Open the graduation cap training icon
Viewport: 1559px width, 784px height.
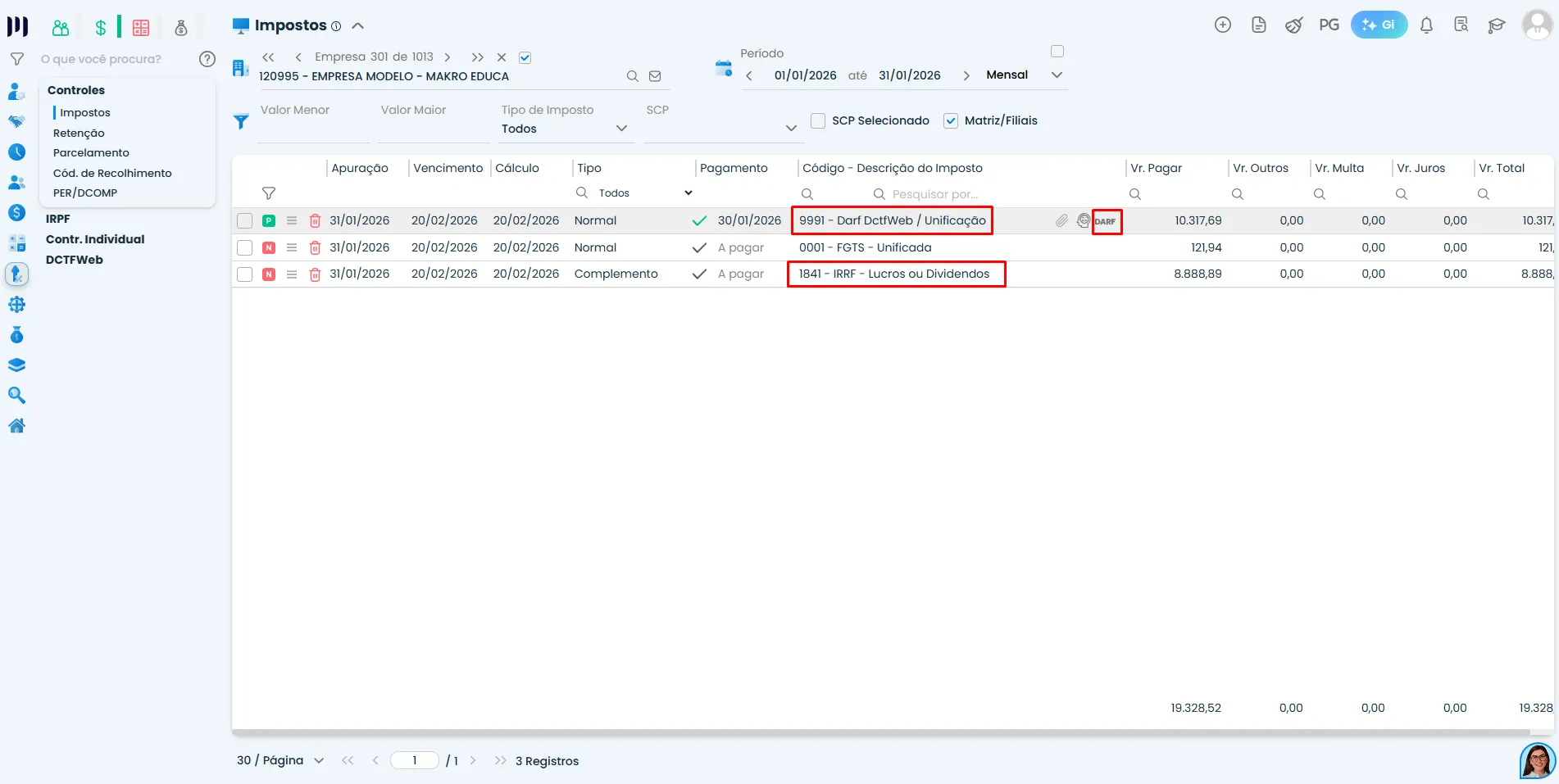(1497, 25)
